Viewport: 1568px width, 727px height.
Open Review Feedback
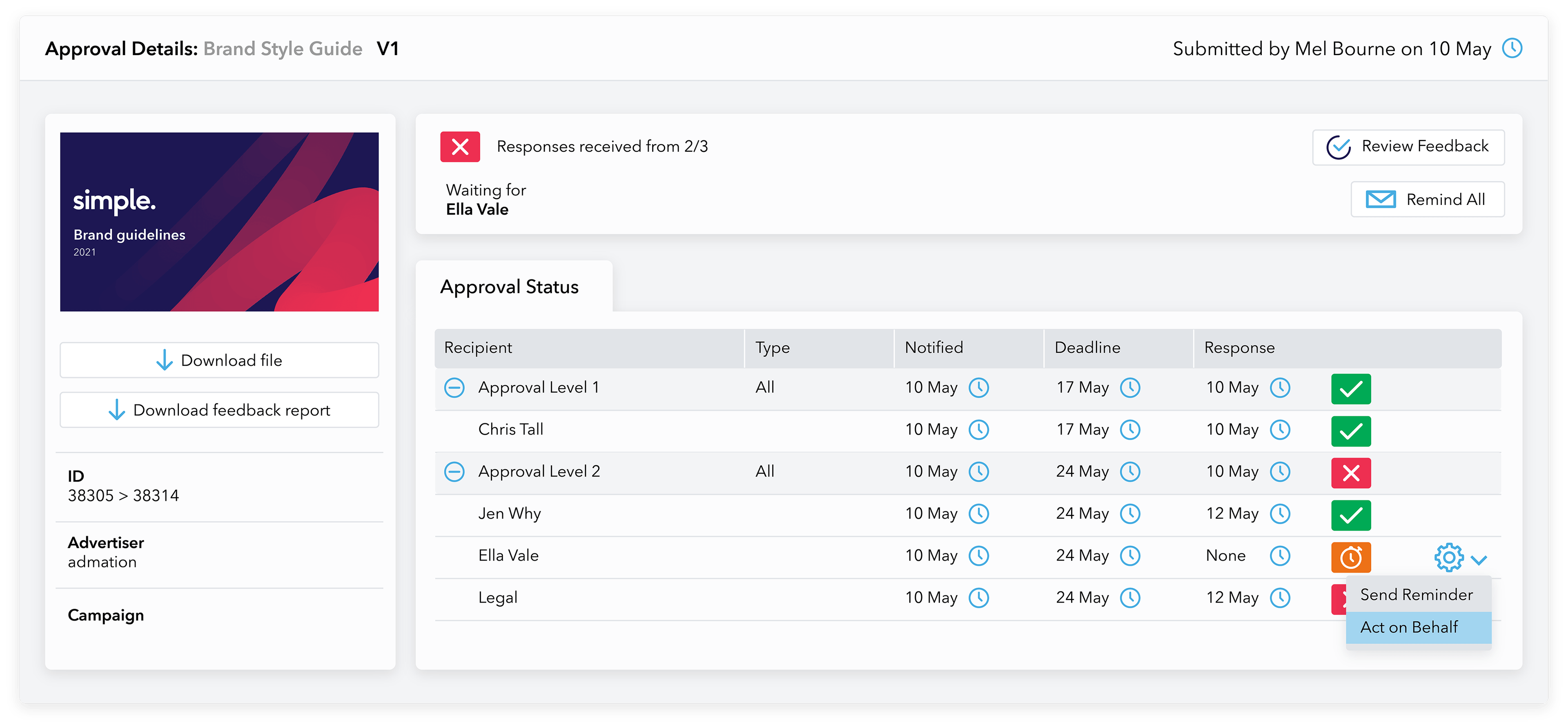click(x=1408, y=147)
